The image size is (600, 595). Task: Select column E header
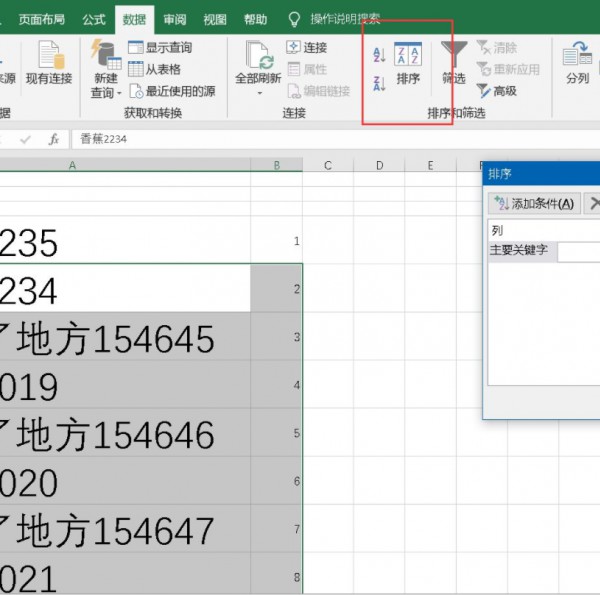click(x=430, y=165)
